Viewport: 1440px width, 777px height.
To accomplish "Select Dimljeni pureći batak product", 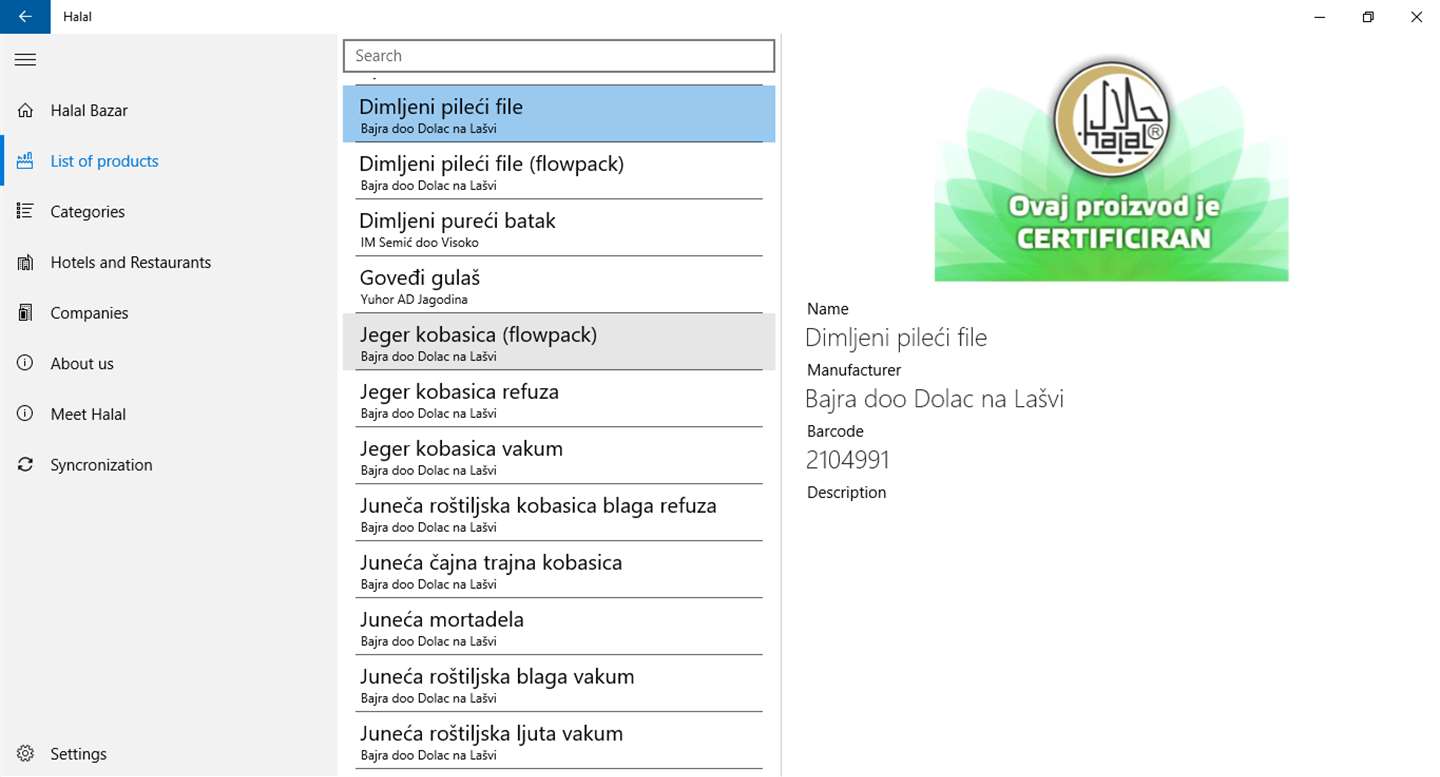I will pos(559,228).
